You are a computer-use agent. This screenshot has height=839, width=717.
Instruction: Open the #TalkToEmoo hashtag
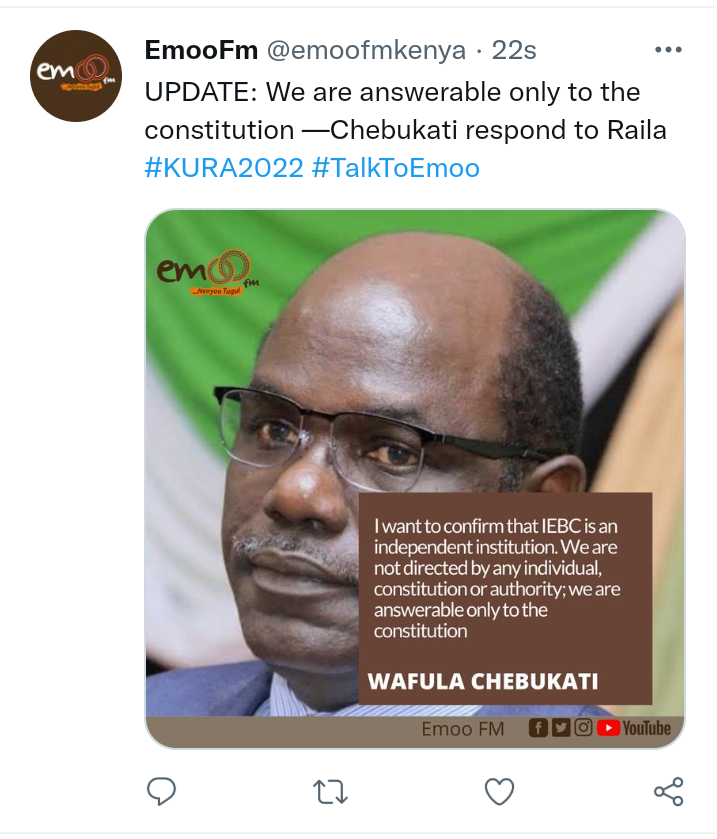[395, 168]
